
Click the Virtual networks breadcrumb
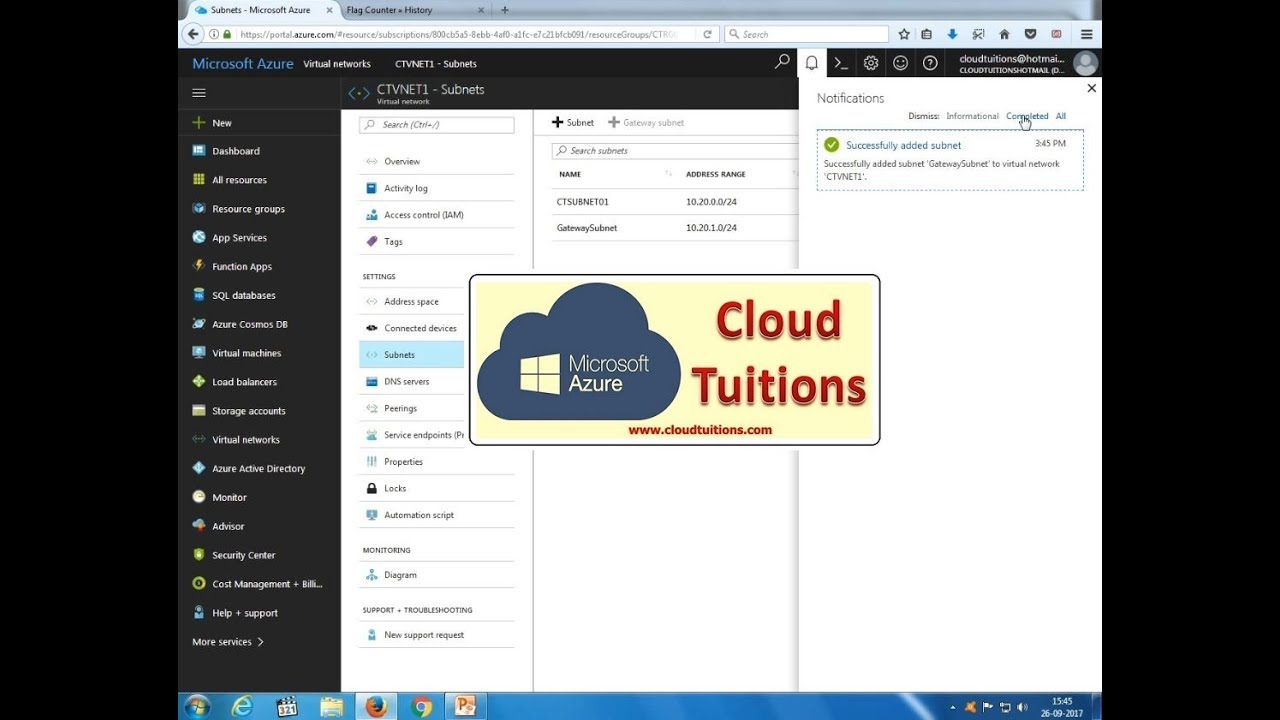click(337, 64)
